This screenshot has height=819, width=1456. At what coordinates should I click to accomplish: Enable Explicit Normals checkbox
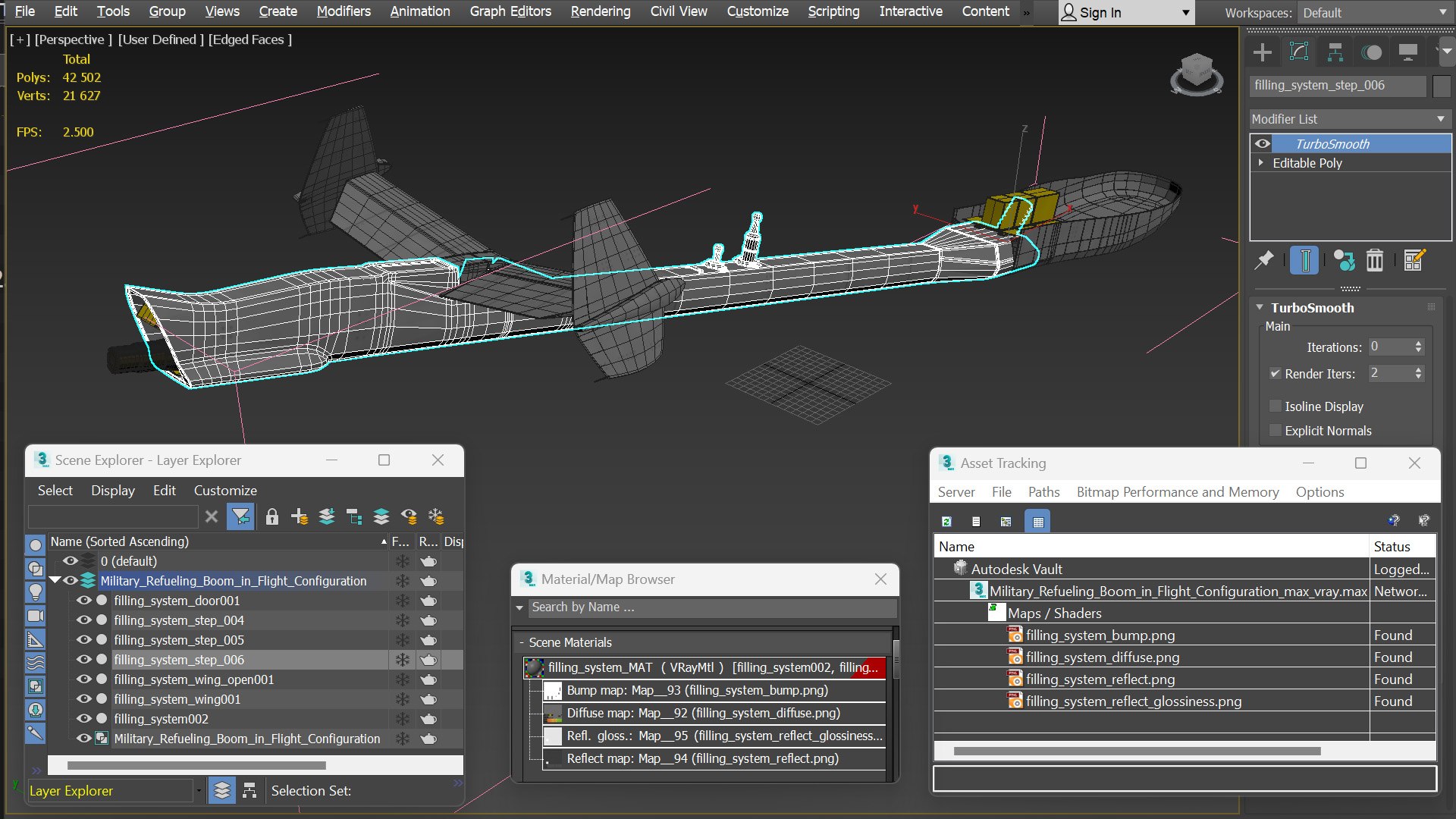[1276, 431]
